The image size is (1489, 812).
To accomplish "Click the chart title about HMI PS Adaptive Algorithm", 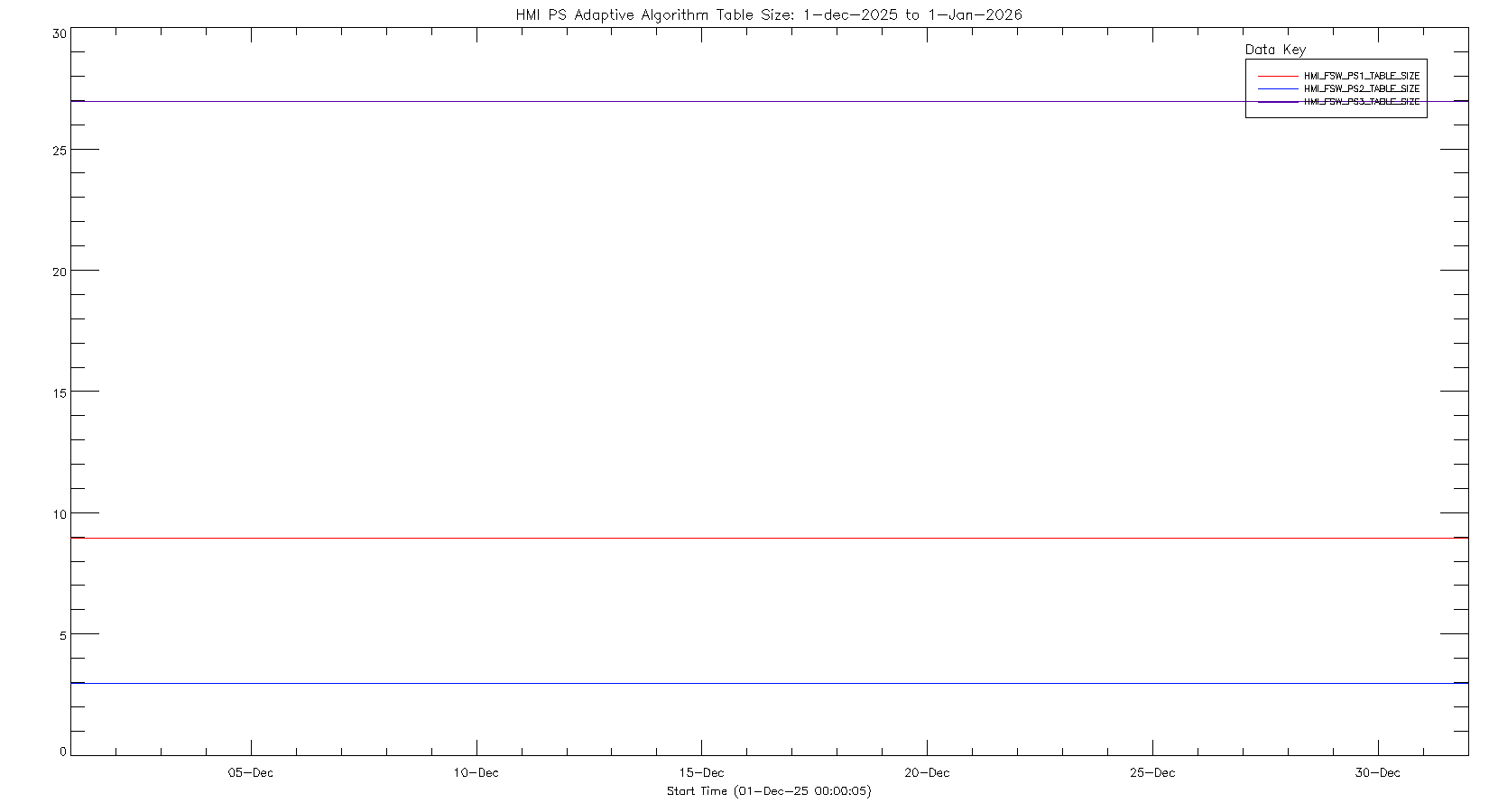I will [x=768, y=14].
